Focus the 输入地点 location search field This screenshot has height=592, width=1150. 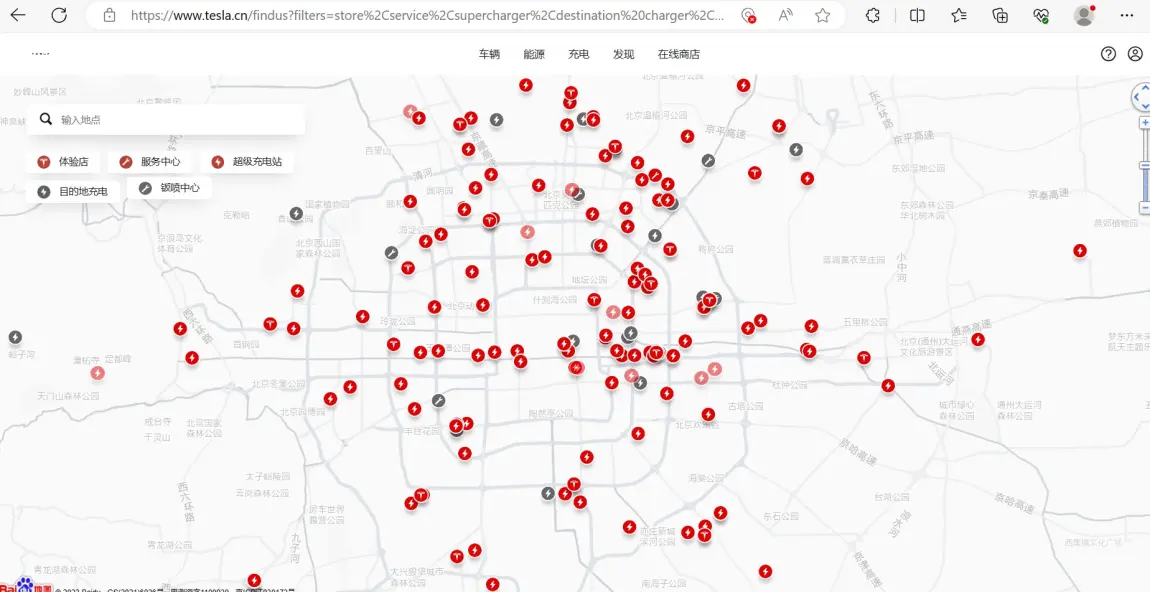166,120
